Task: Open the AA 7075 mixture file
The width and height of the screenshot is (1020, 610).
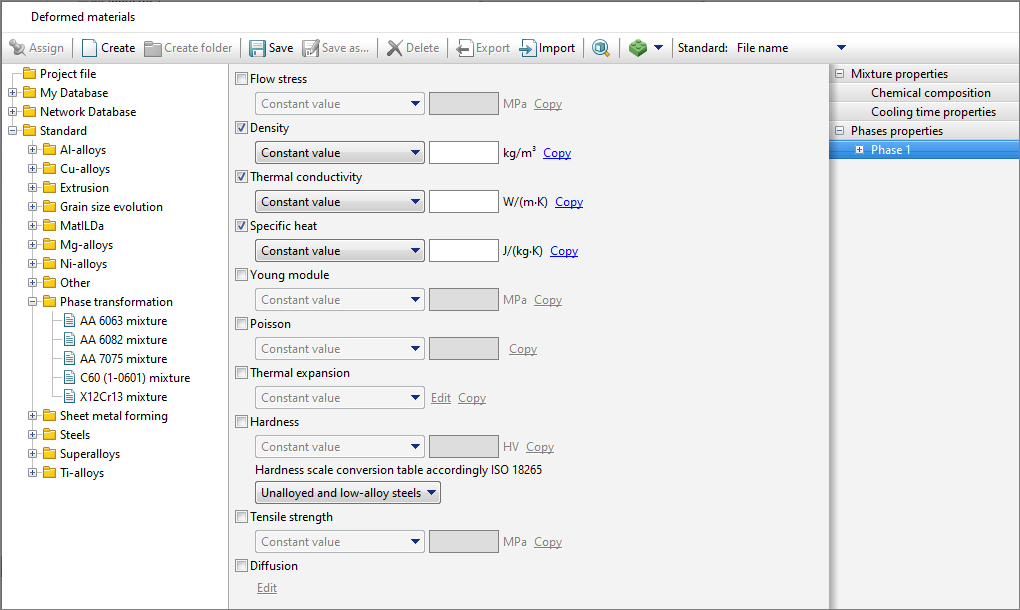Action: tap(123, 359)
